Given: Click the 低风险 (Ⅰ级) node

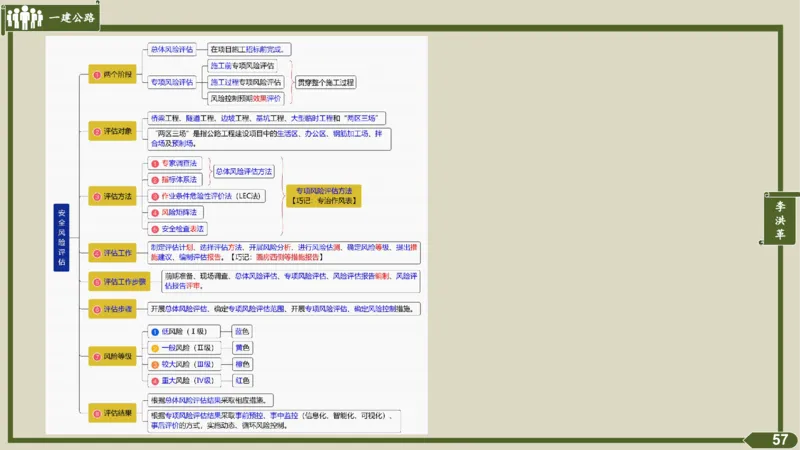Looking at the screenshot, I should pyautogui.click(x=184, y=332).
